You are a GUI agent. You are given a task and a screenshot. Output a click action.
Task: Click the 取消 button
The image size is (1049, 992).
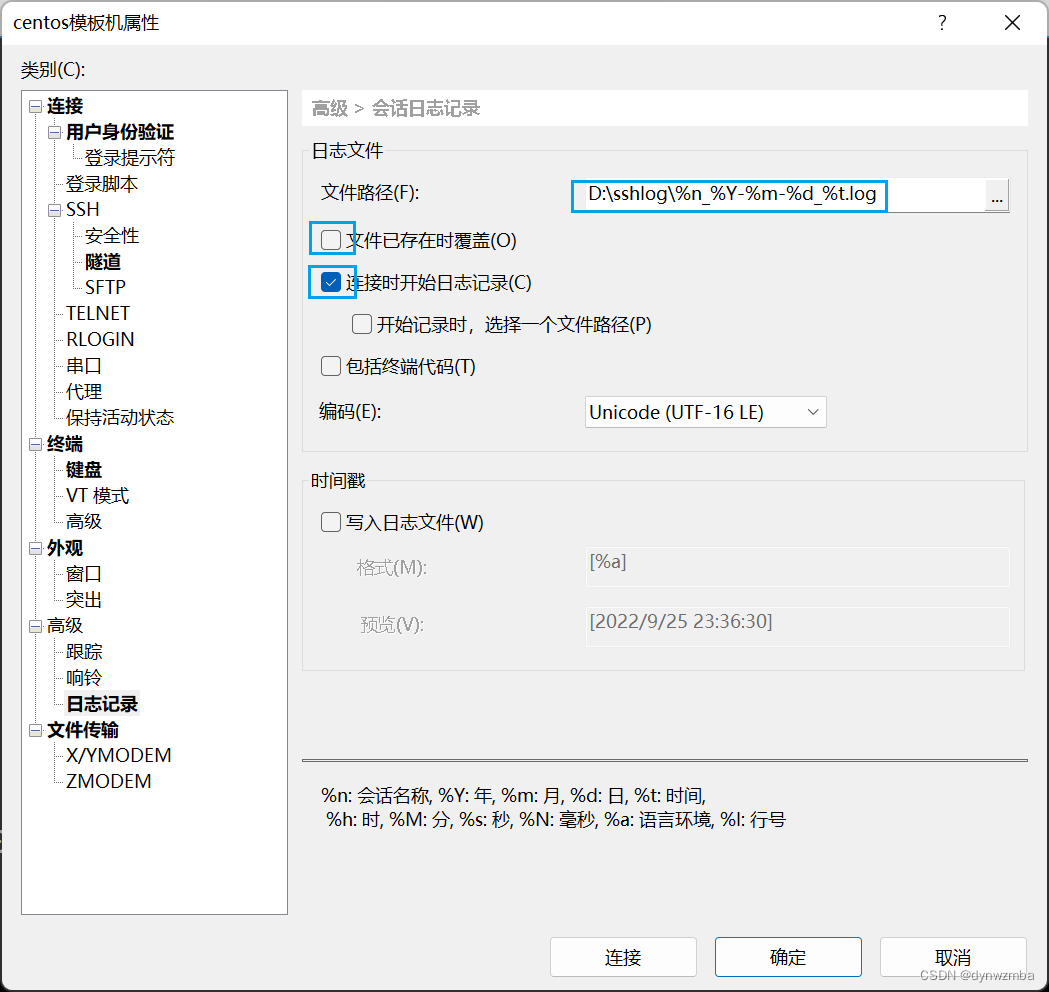point(953,957)
